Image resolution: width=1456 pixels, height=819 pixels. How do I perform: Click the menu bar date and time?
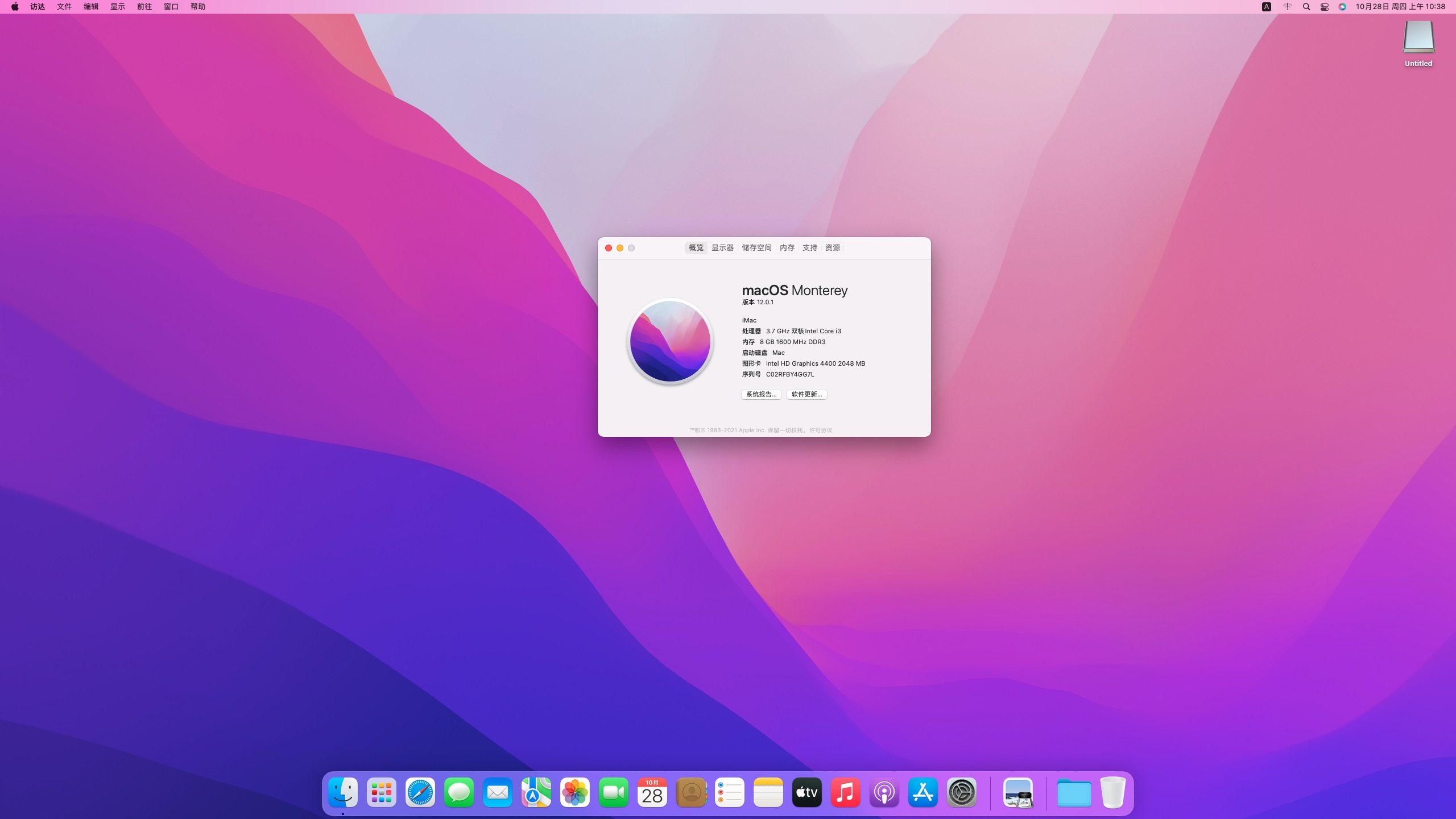pos(1400,7)
